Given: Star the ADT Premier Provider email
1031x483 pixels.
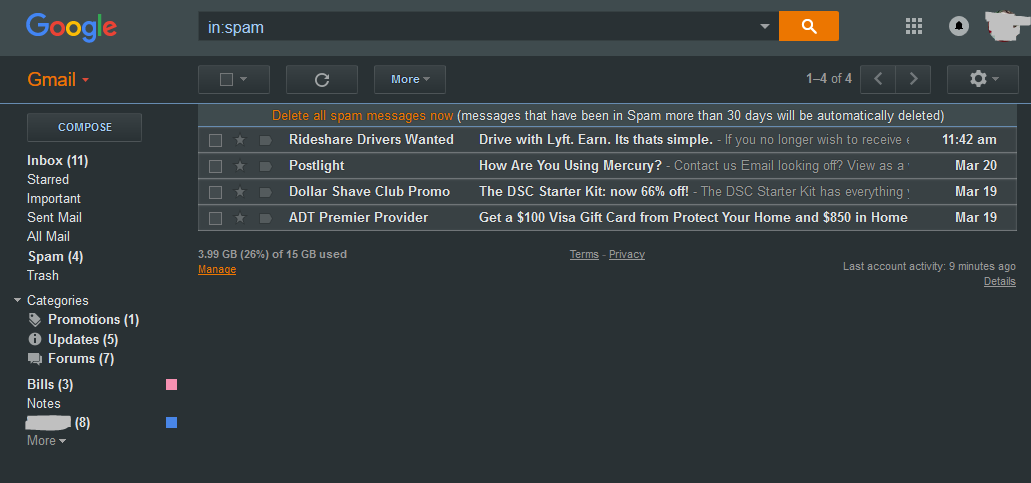Looking at the screenshot, I should [x=240, y=218].
